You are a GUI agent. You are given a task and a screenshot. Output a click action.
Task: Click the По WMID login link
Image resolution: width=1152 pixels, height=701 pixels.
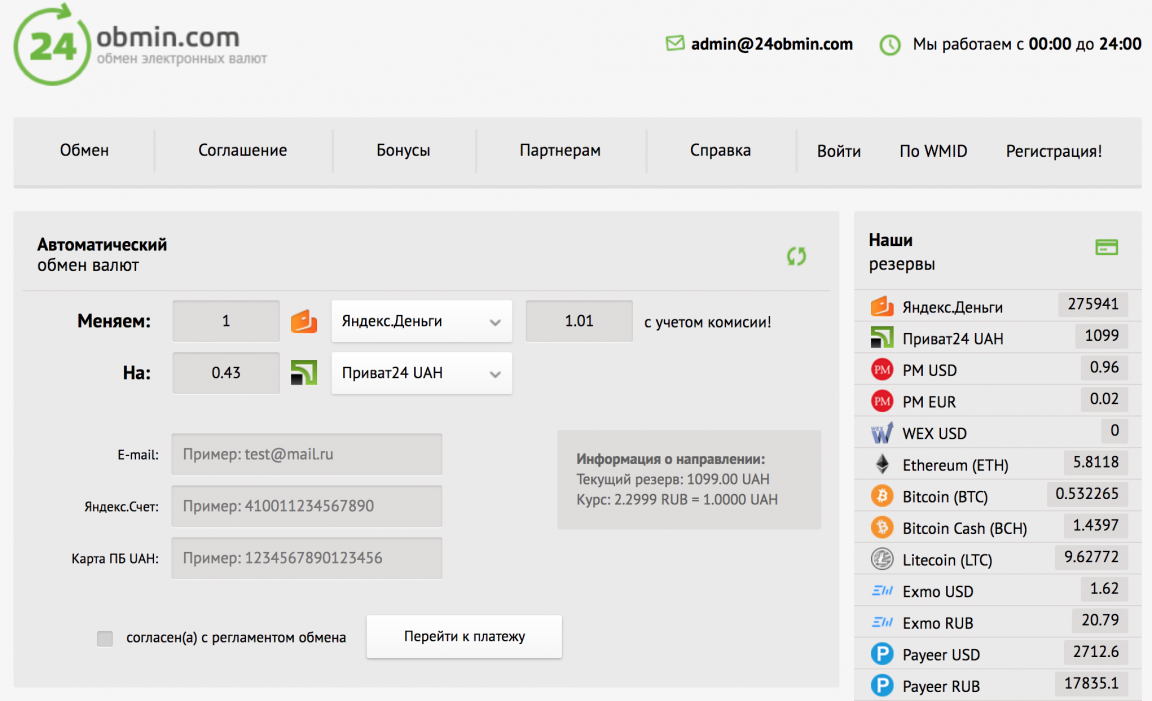pos(933,151)
